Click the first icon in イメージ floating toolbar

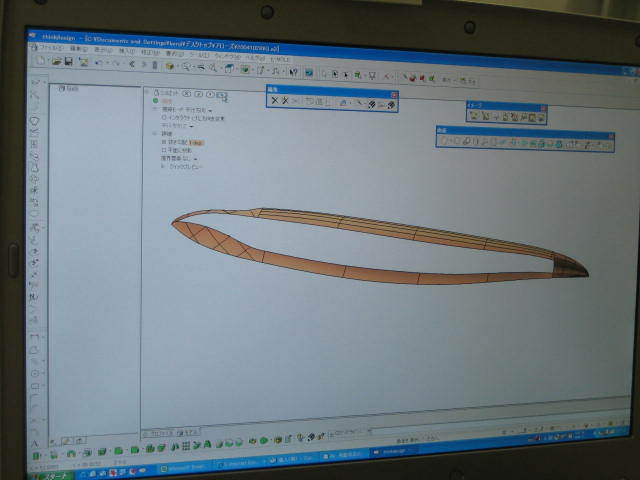point(473,116)
